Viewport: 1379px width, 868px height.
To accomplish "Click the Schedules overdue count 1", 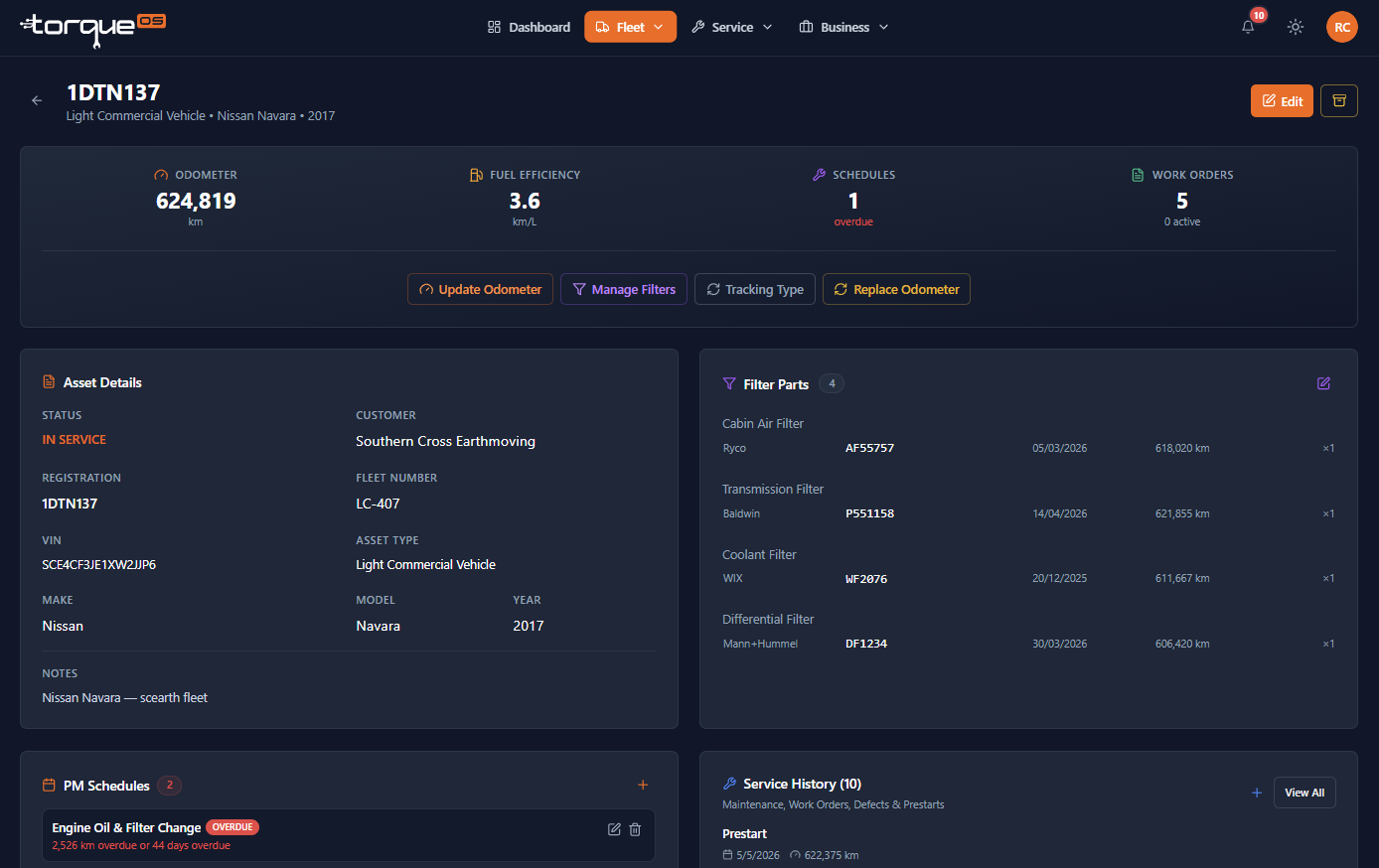I will (x=853, y=201).
